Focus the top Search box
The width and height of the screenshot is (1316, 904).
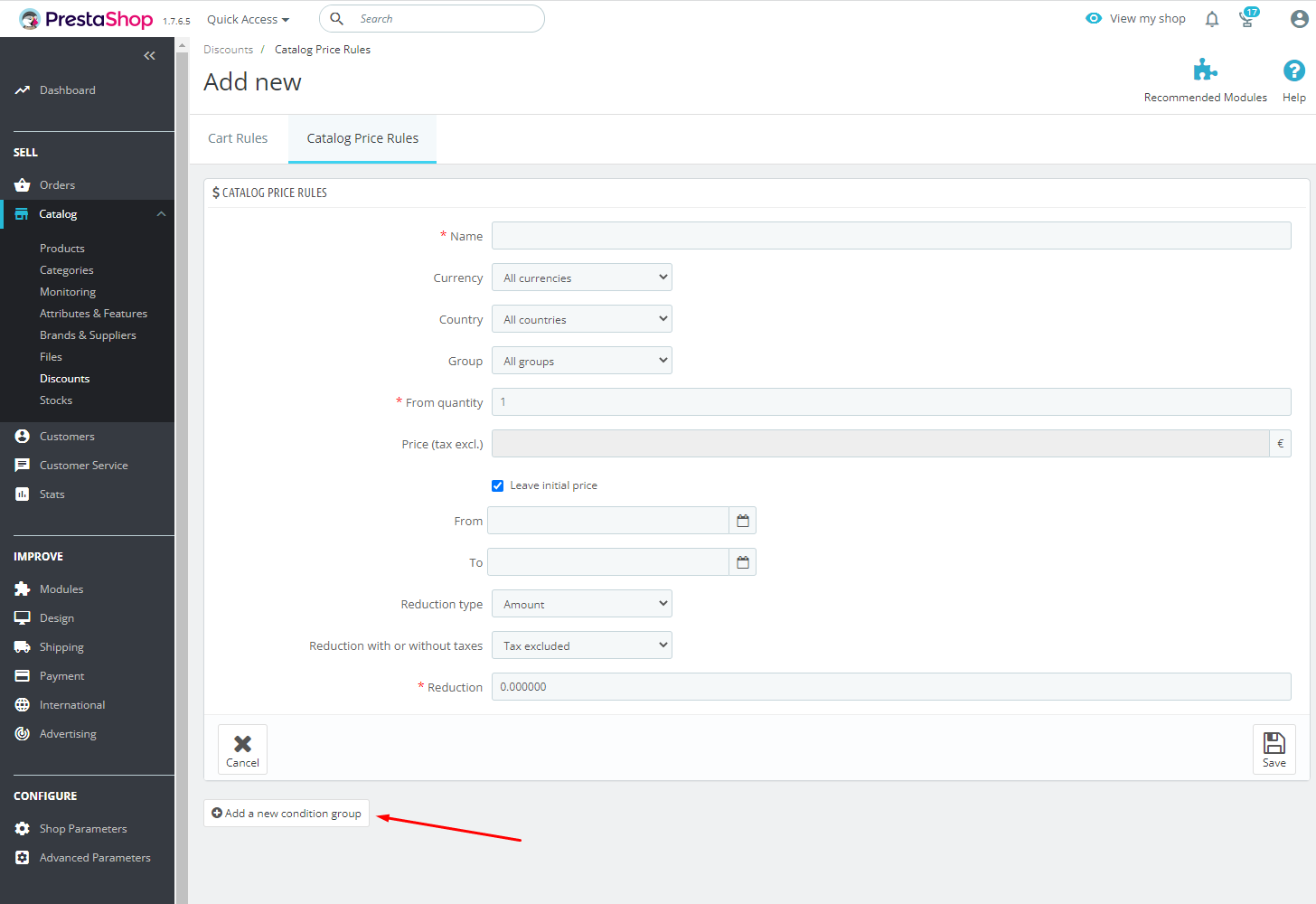(432, 19)
